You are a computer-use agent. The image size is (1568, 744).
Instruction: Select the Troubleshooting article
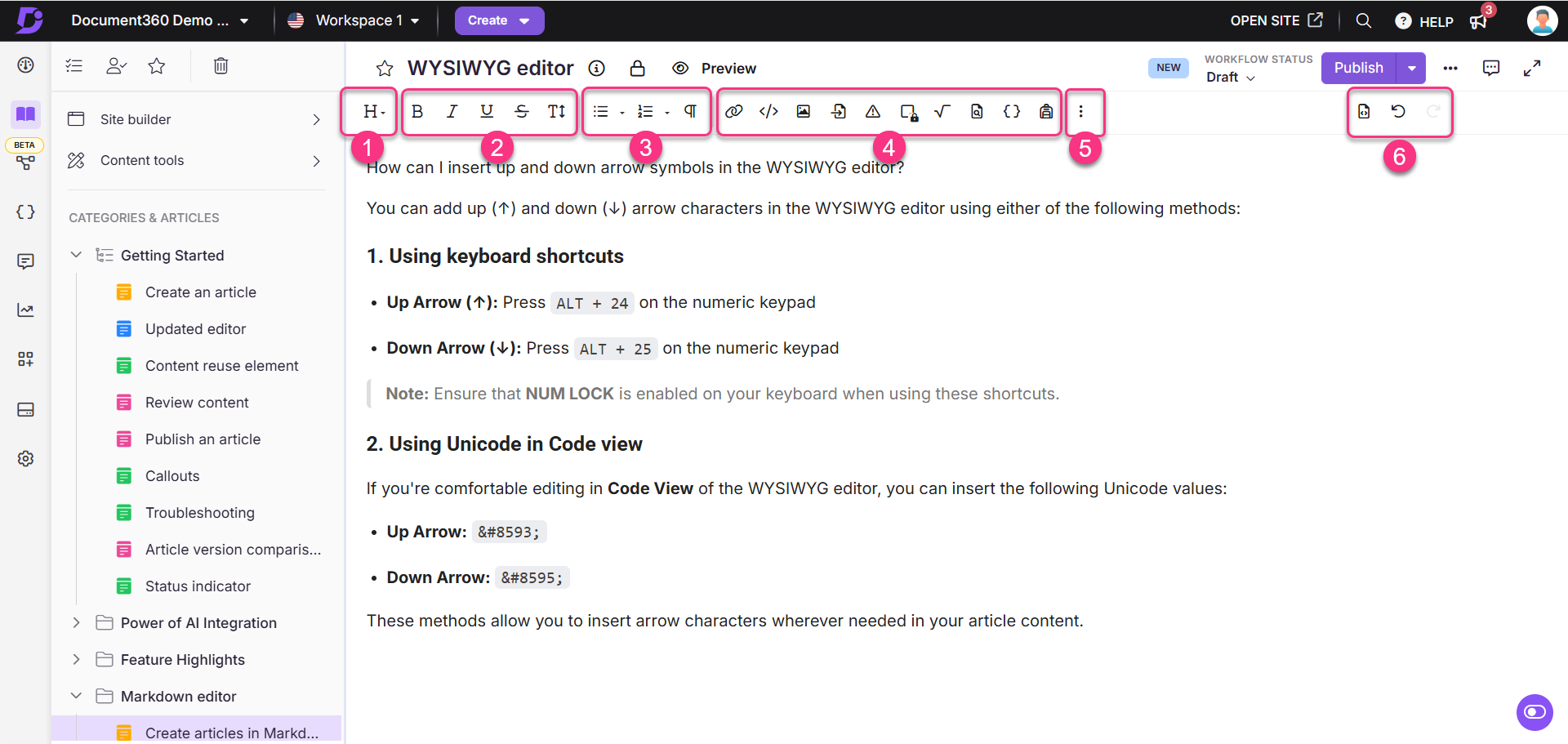[200, 512]
